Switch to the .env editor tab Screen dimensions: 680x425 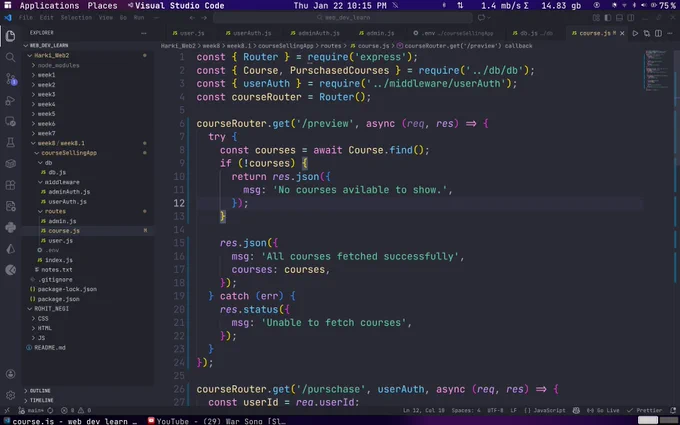[x=453, y=33]
